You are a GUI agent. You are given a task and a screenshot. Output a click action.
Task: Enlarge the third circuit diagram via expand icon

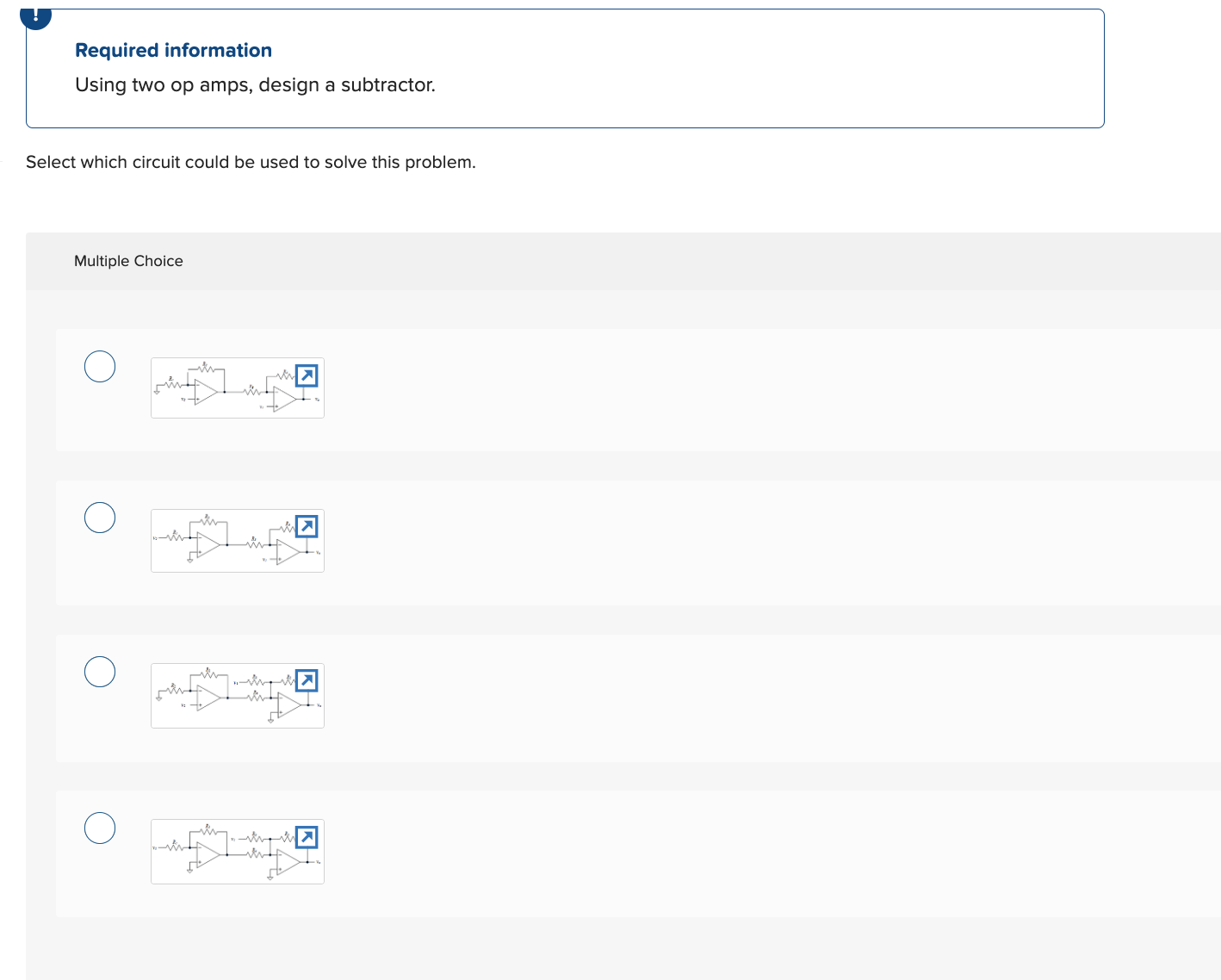coord(307,680)
